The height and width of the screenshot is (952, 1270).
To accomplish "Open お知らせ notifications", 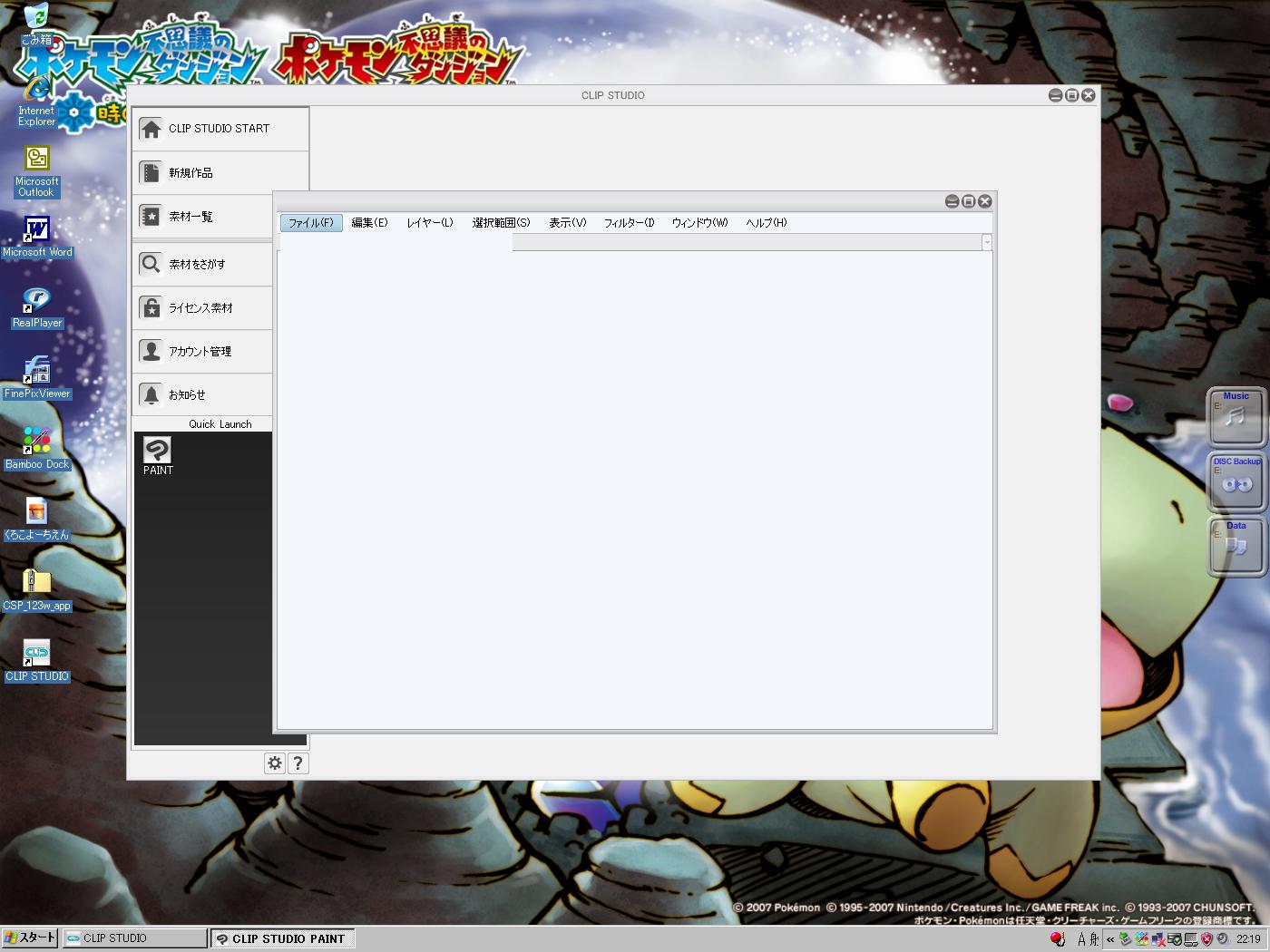I will (202, 394).
